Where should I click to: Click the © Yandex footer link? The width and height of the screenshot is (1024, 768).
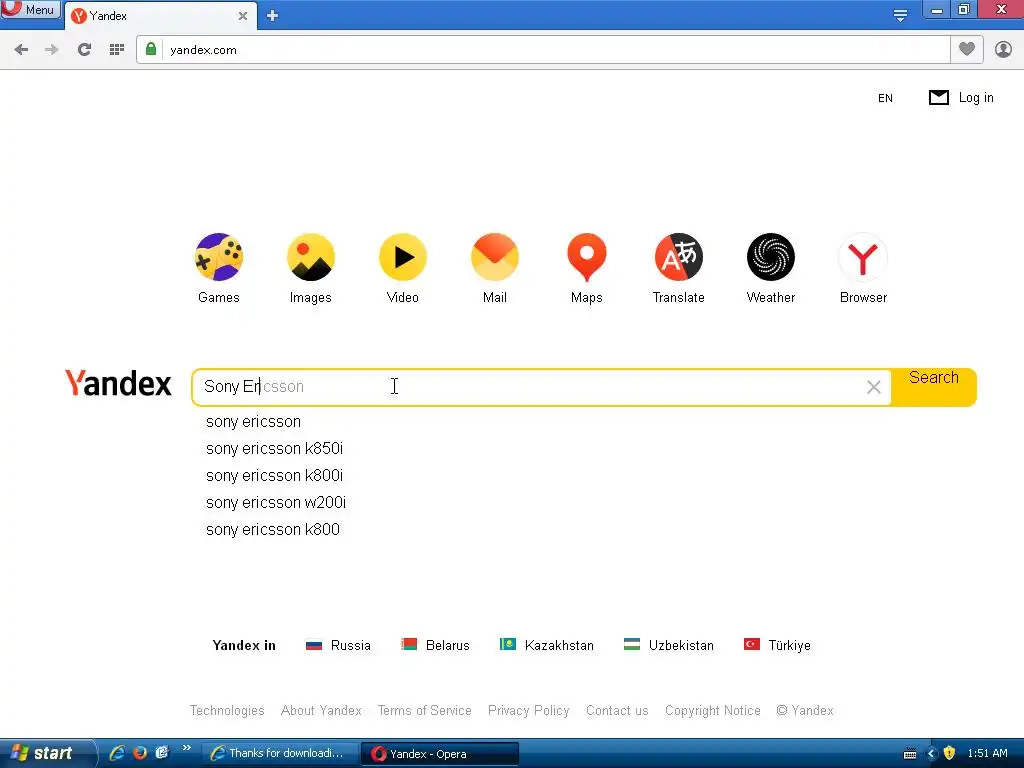coord(805,711)
